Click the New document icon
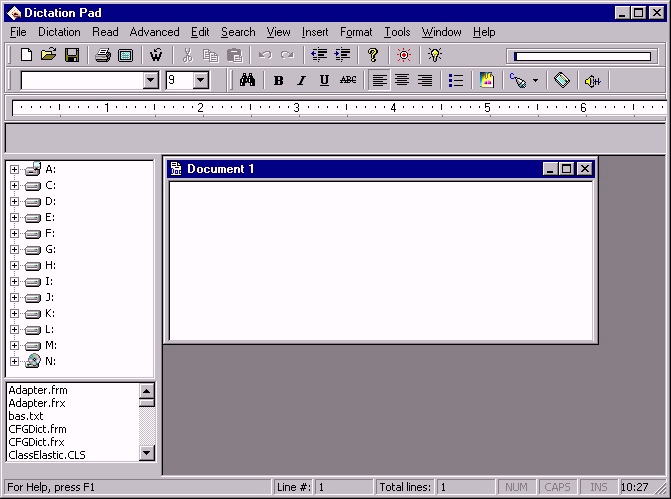671x499 pixels. [x=27, y=55]
